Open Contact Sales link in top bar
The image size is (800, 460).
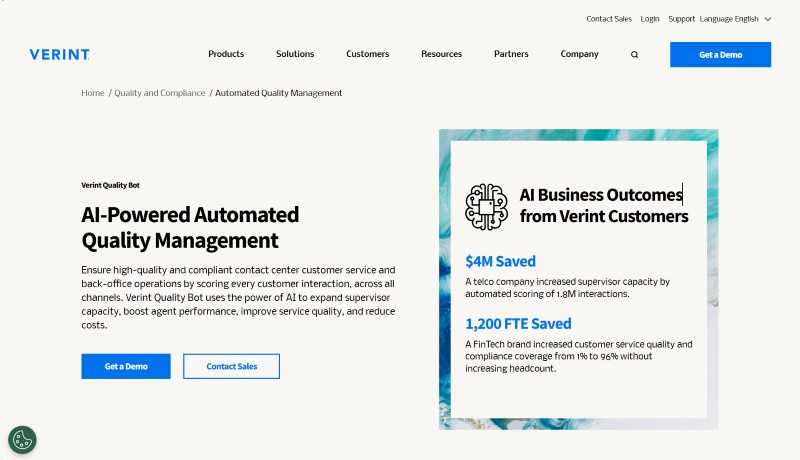[x=609, y=19]
